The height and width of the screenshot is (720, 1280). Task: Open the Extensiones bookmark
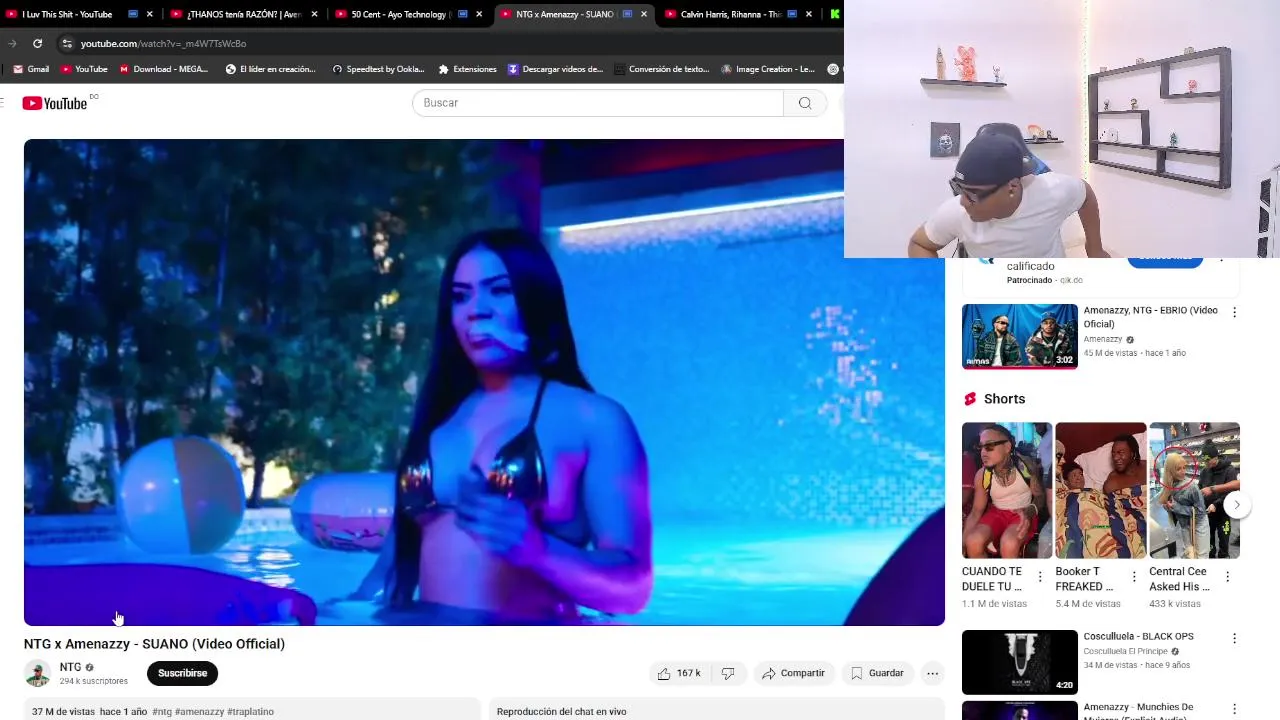(x=467, y=69)
